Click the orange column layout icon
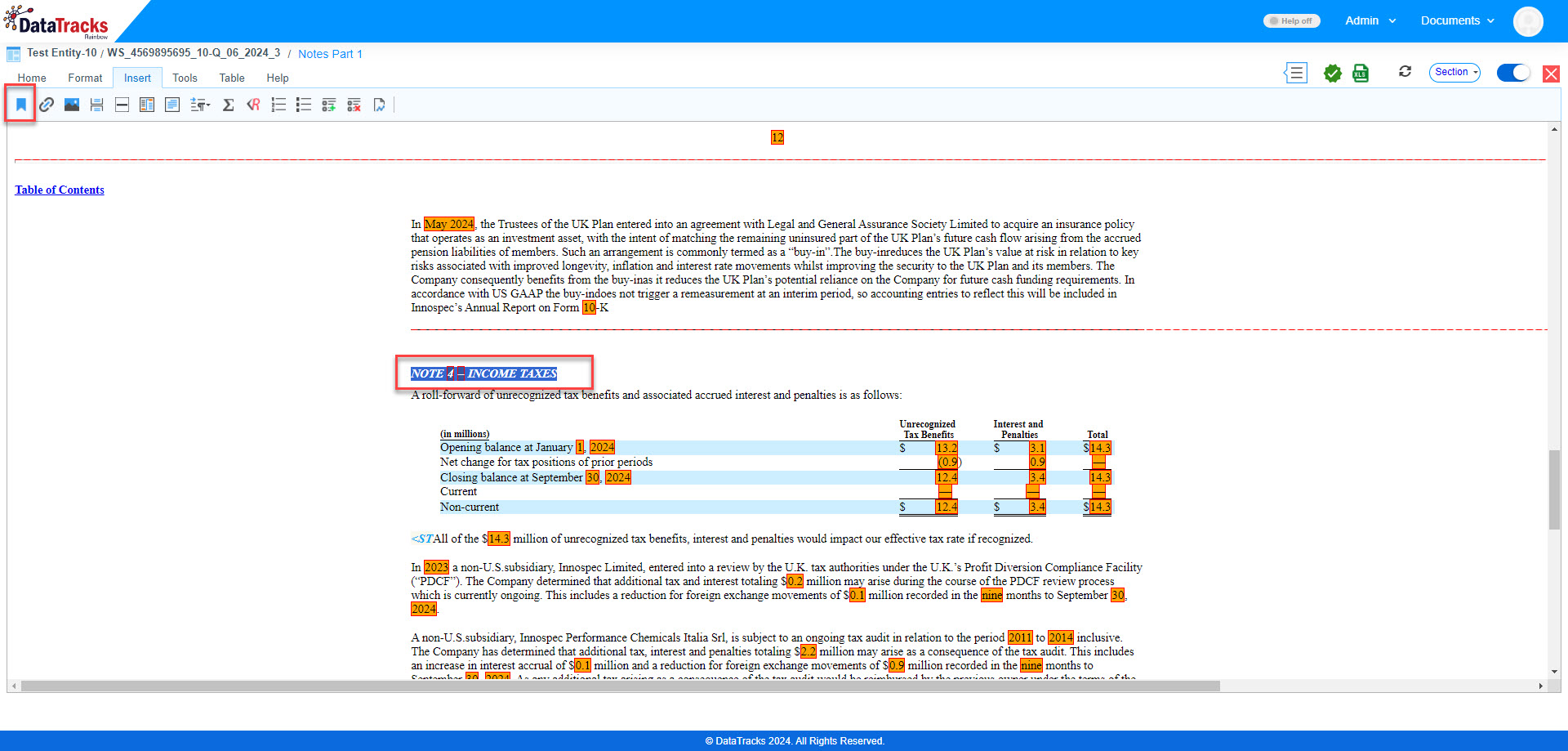This screenshot has width=1568, height=751. coord(147,105)
